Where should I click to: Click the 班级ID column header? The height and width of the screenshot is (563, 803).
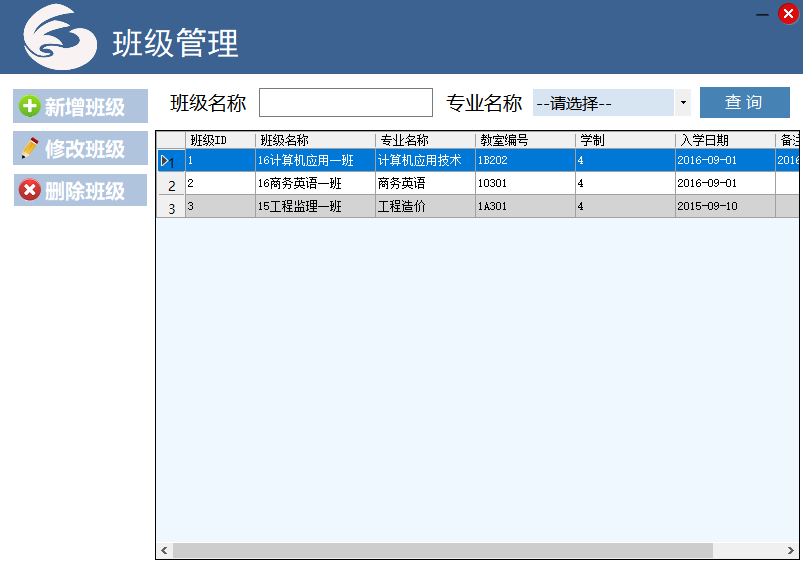(220, 140)
